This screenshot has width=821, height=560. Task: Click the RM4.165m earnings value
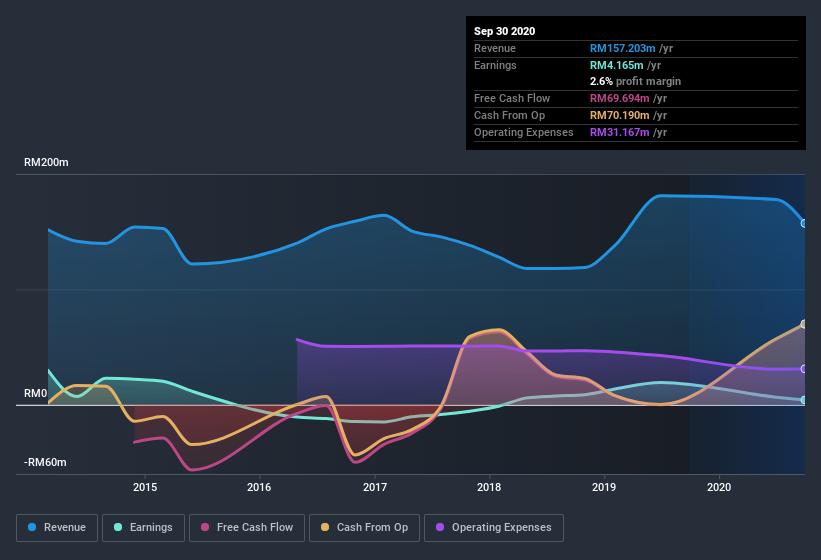tap(617, 65)
